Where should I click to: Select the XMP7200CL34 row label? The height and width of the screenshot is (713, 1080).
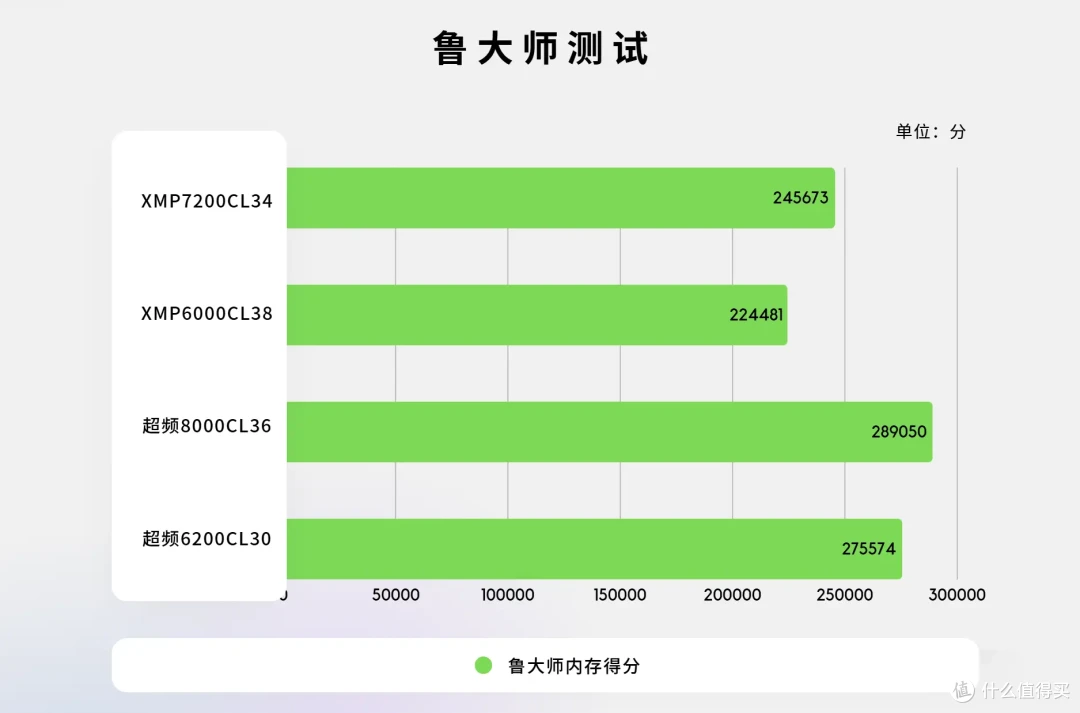point(207,201)
